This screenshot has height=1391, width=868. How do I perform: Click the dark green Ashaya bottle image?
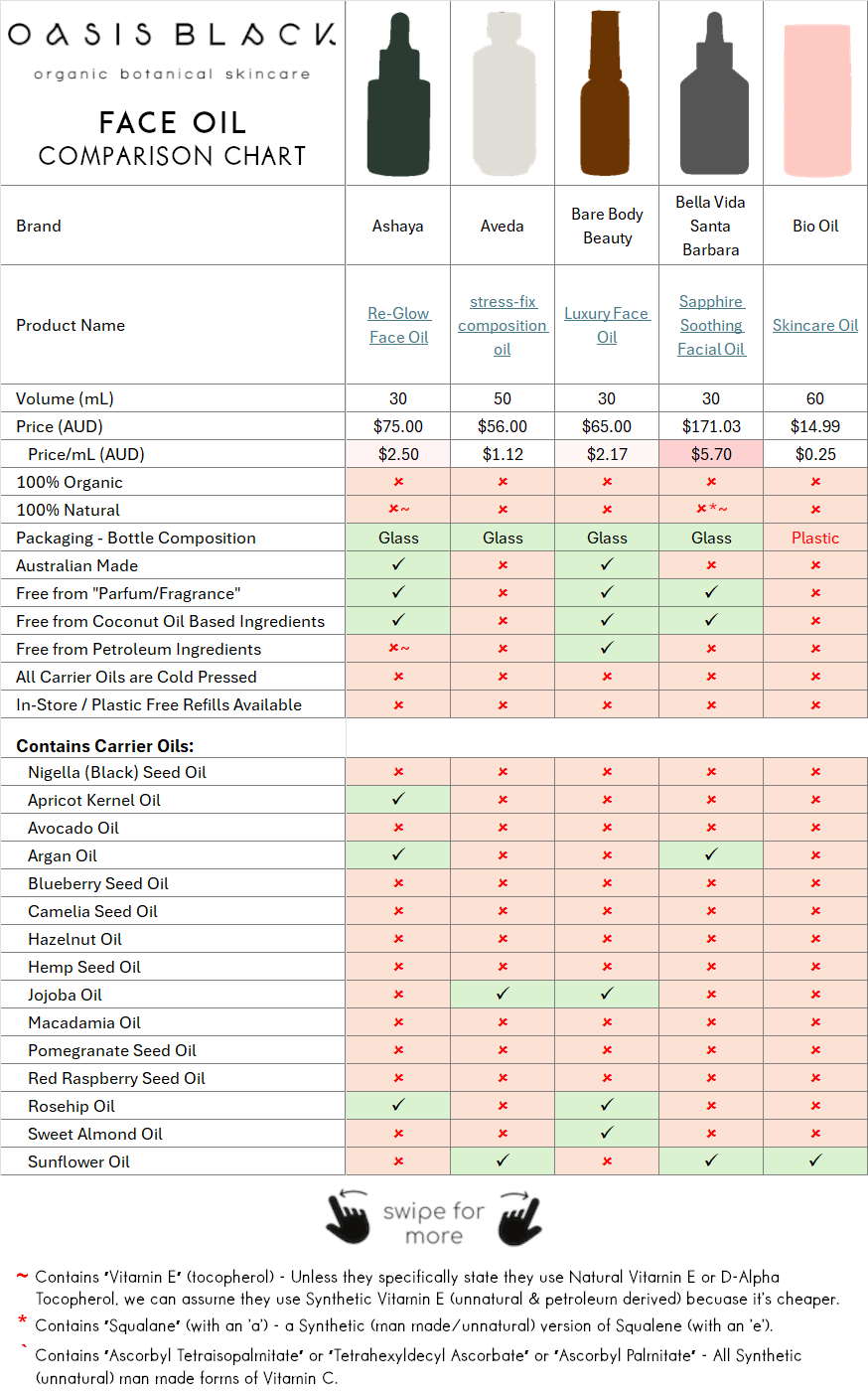click(398, 93)
